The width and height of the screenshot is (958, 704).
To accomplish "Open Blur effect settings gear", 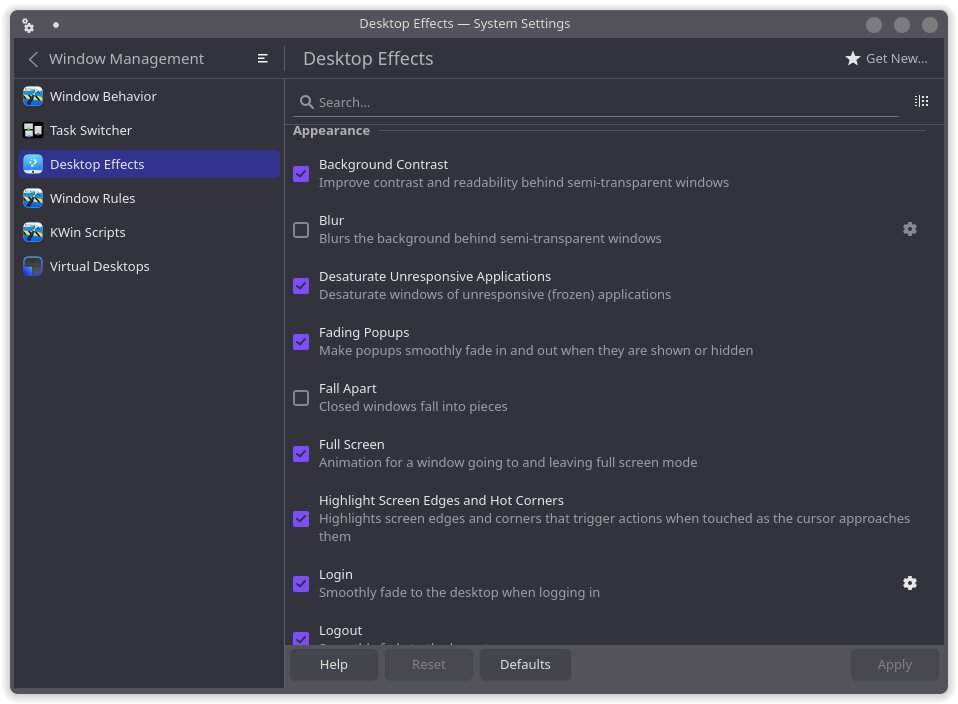I will [909, 229].
